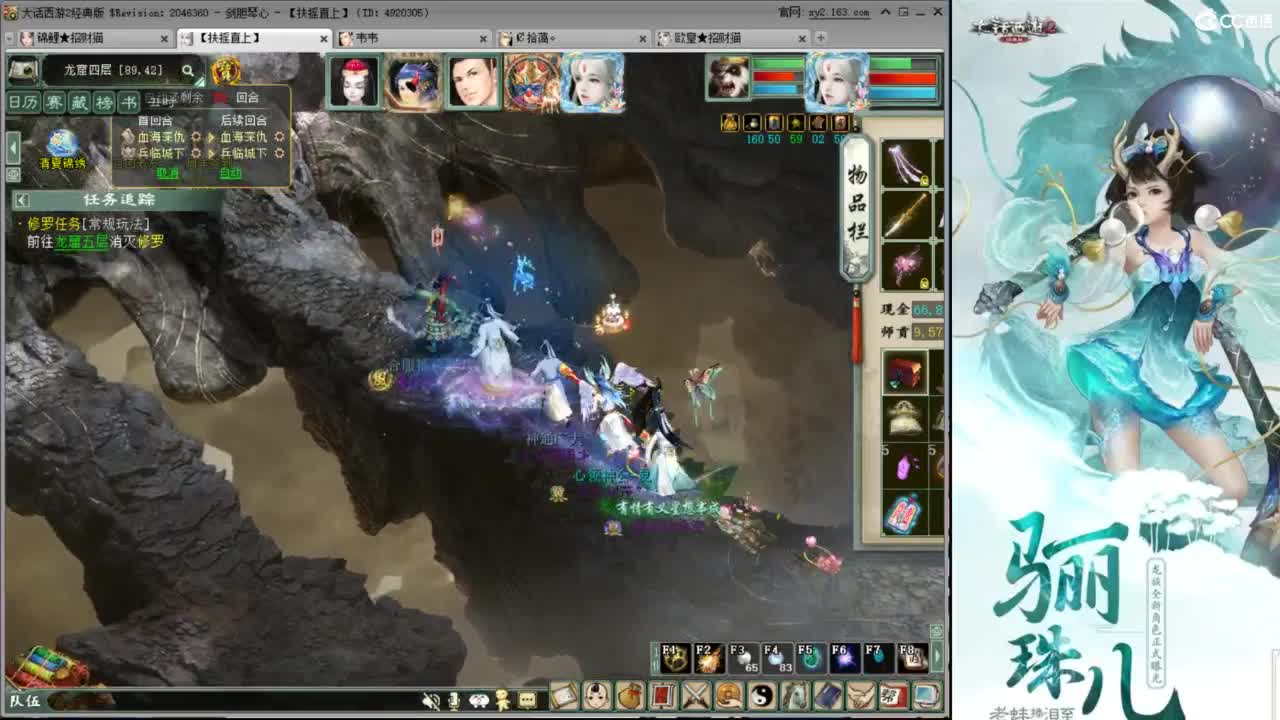Open the money bag inventory icon

click(630, 695)
